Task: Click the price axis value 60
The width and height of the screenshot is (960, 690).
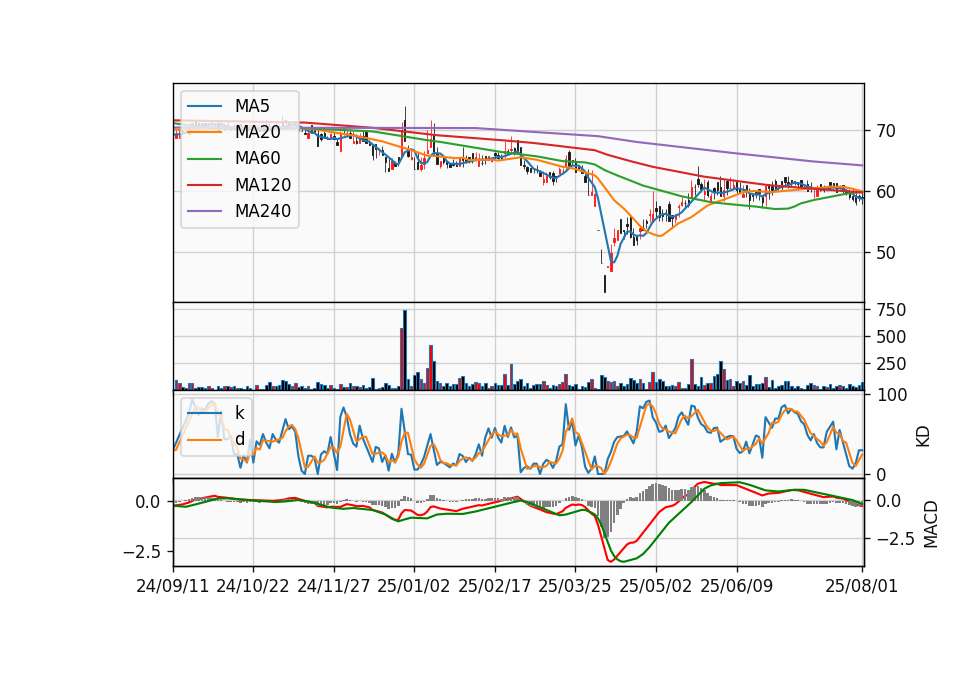Action: (885, 192)
